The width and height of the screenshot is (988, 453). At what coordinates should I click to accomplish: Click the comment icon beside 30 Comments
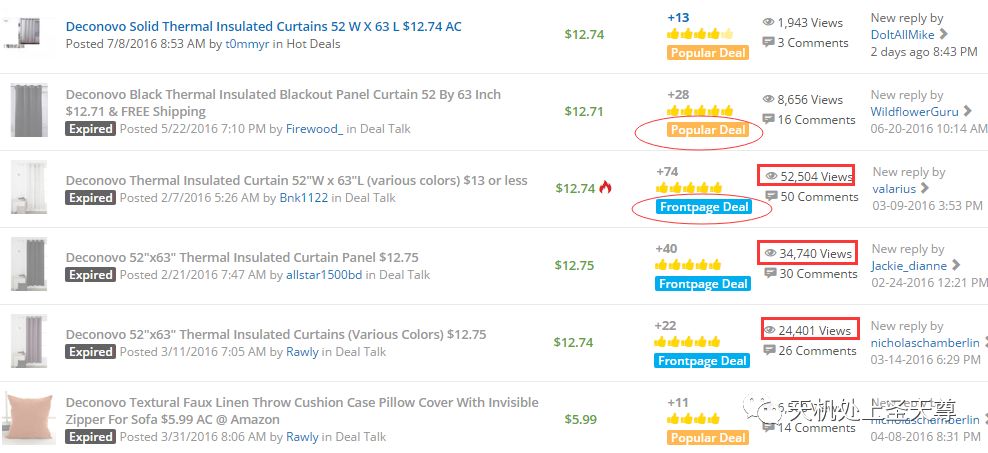[770, 273]
